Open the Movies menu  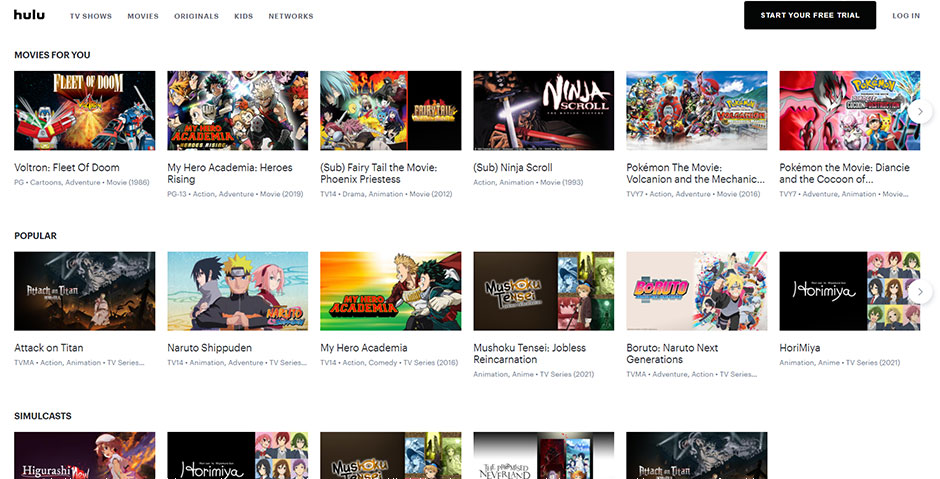[x=143, y=16]
